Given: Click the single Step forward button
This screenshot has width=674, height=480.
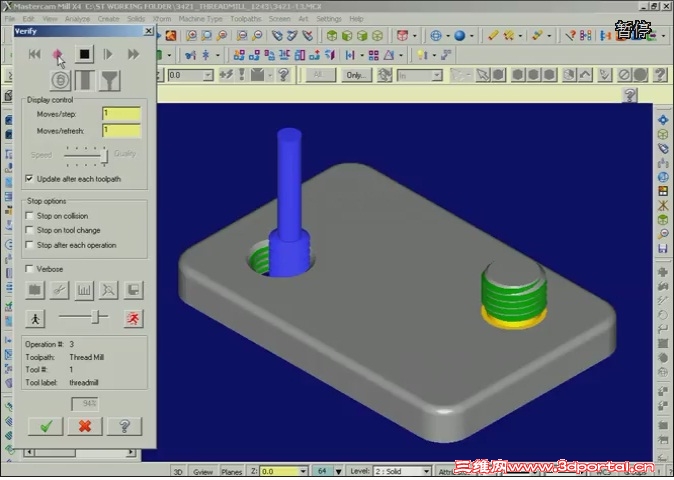Looking at the screenshot, I should [x=108, y=54].
